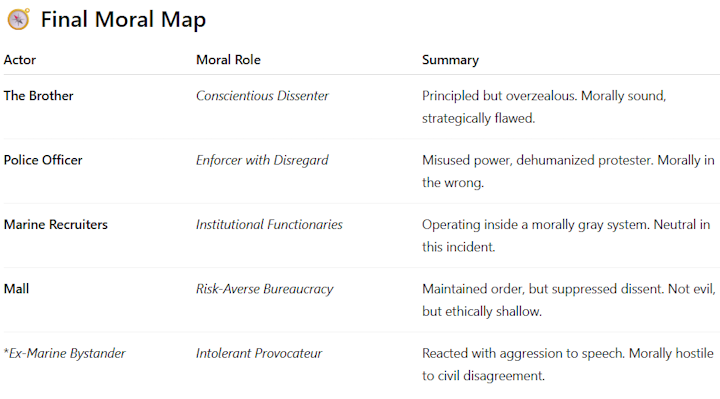Click the Moral Role column header
Screen dimensions: 720x399
click(228, 60)
